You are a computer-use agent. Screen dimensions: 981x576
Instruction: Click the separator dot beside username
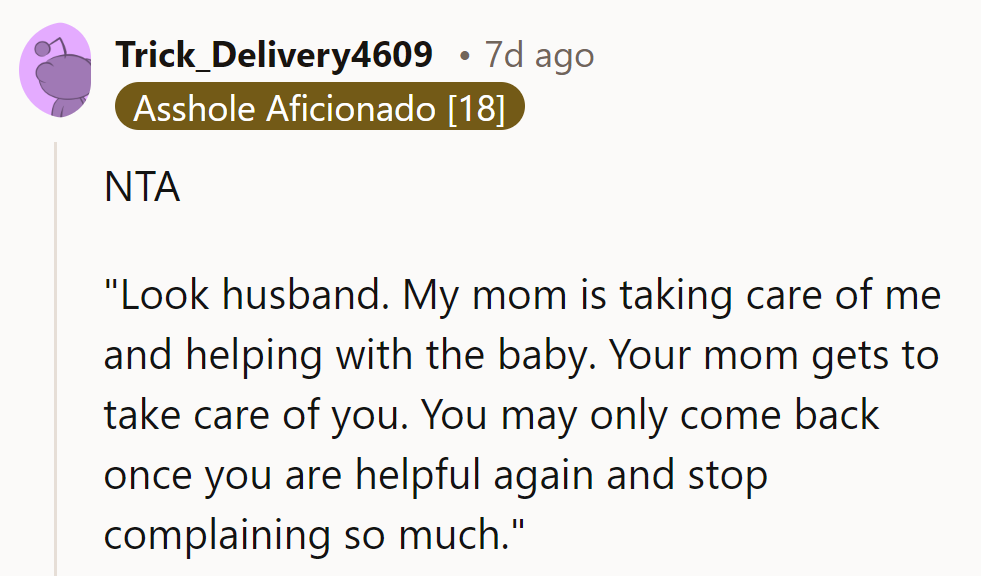[465, 55]
